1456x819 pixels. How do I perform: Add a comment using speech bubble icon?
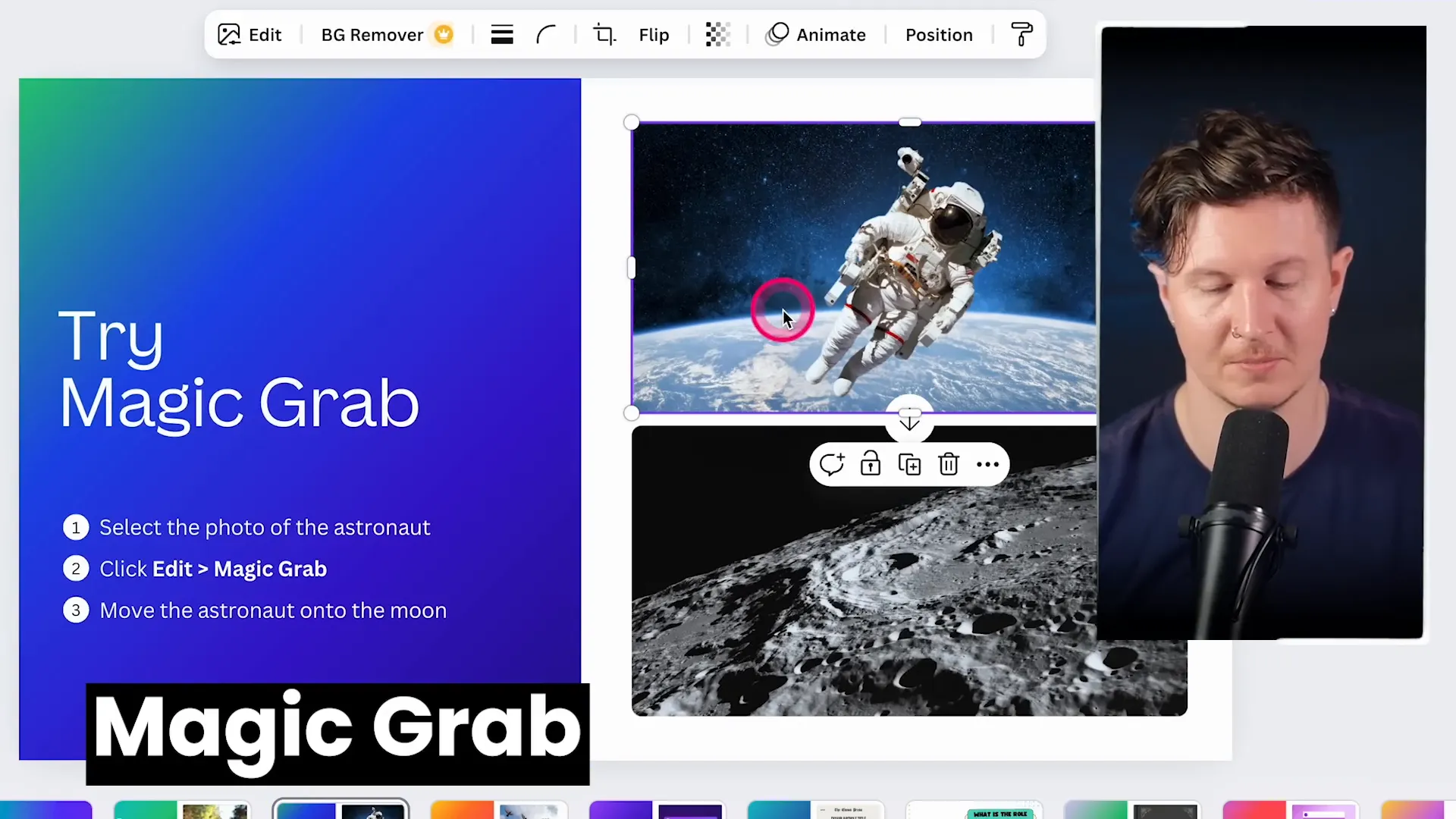(x=831, y=464)
